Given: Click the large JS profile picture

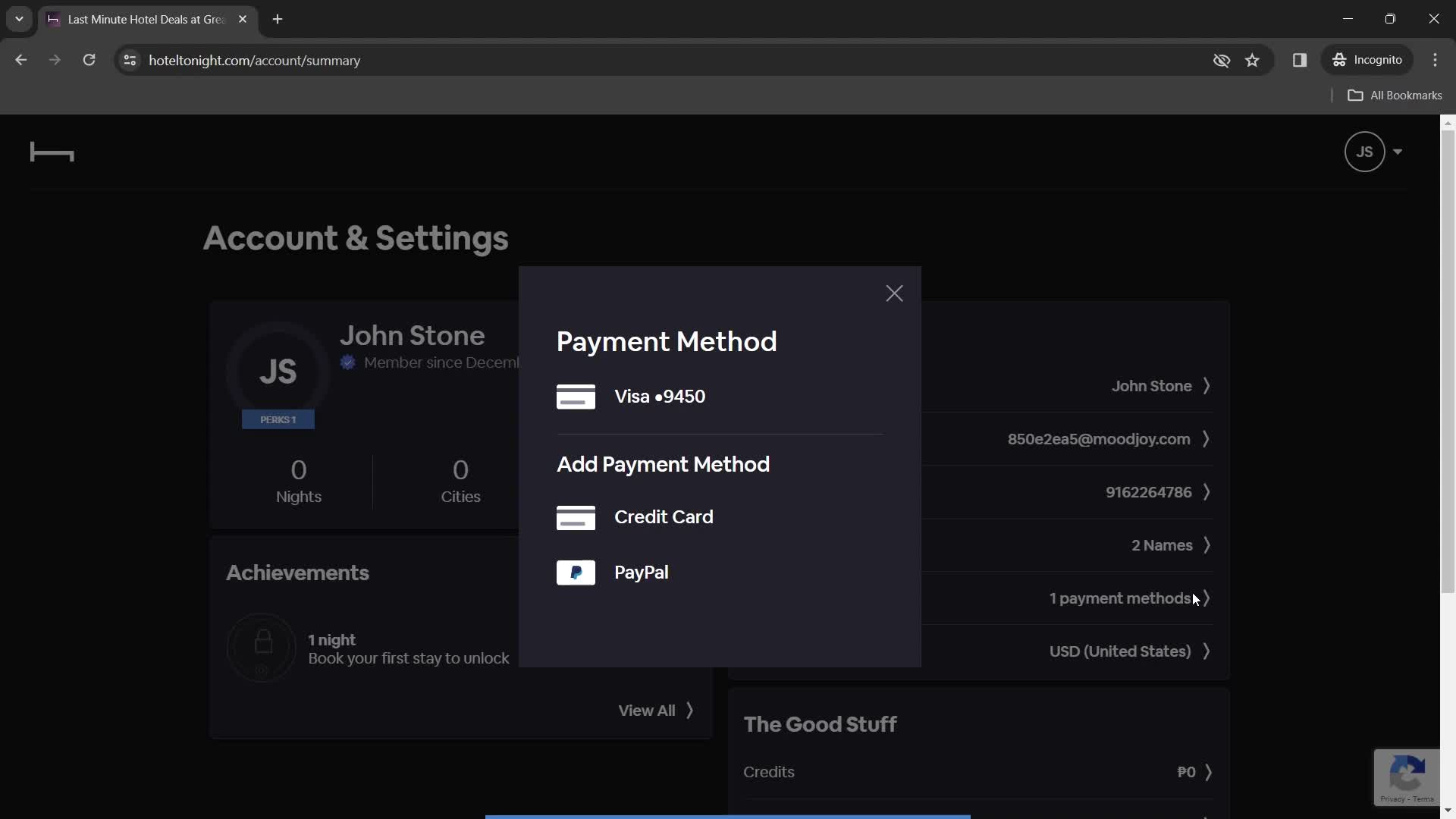Looking at the screenshot, I should [x=278, y=372].
